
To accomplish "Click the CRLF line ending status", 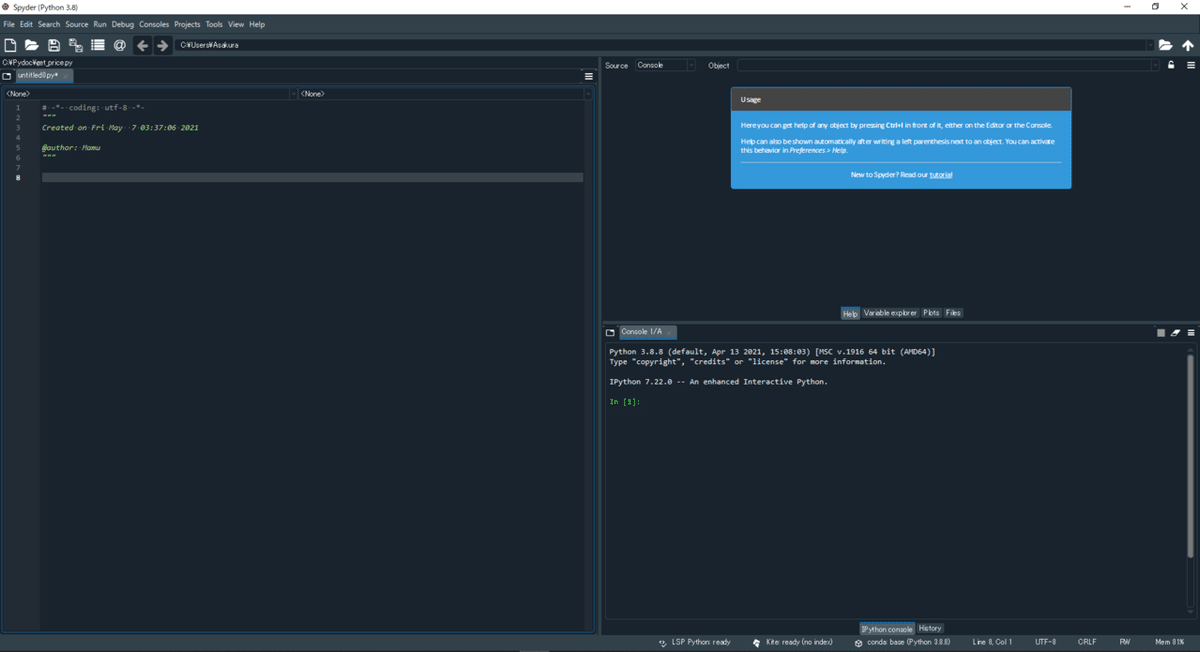I will pos(1087,642).
